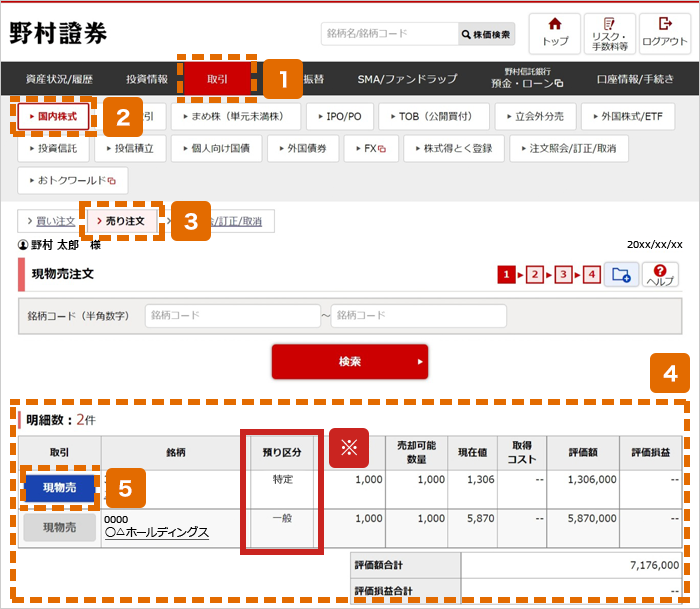This screenshot has width=700, height=609.
Task: Click 現在値 column header
Action: (x=472, y=452)
